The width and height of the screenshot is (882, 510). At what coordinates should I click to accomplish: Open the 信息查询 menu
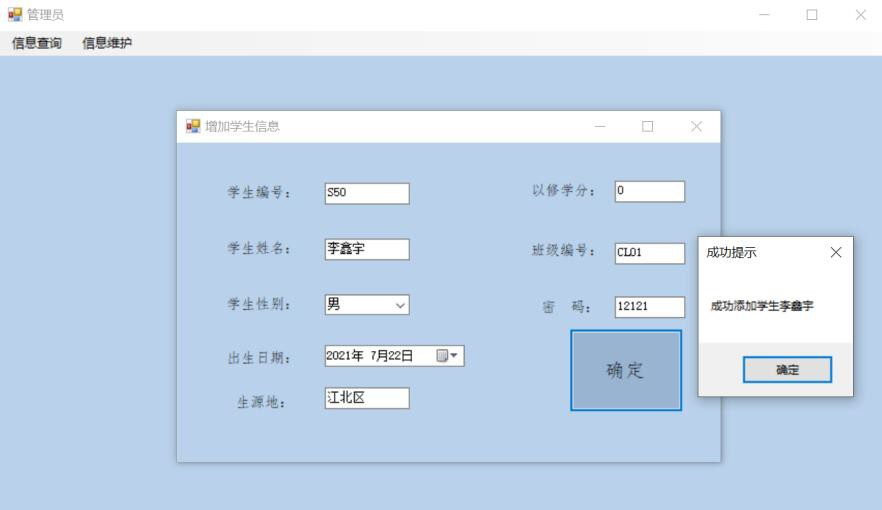coord(37,43)
